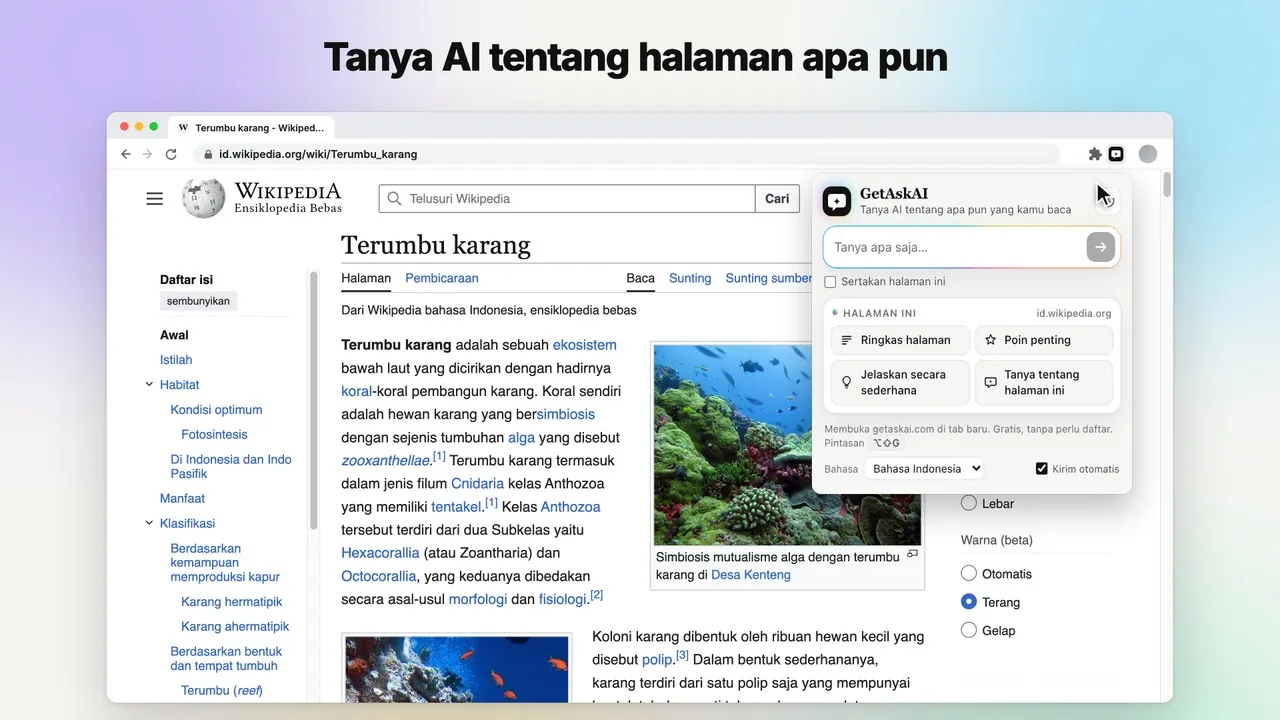Viewport: 1280px width, 720px height.
Task: Open Wikipedia hamburger menu
Action: tap(155, 199)
